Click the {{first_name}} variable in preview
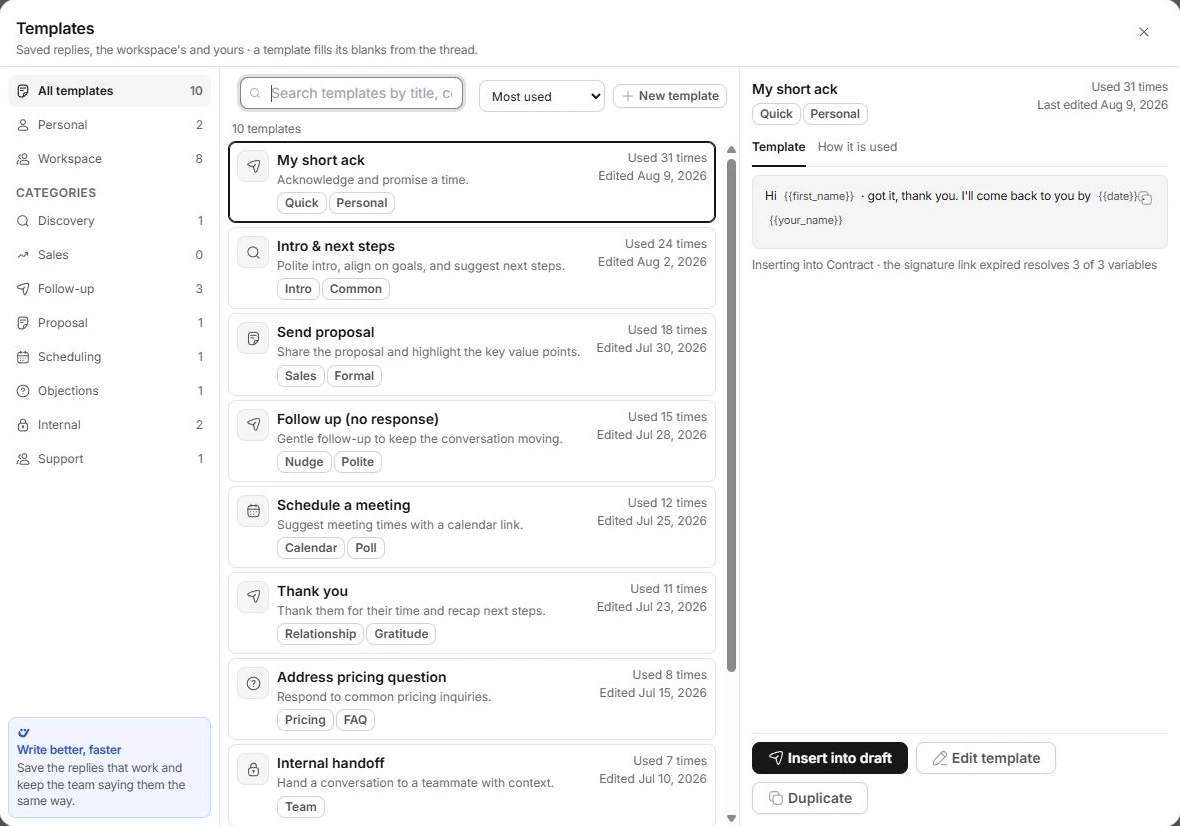 pos(819,196)
